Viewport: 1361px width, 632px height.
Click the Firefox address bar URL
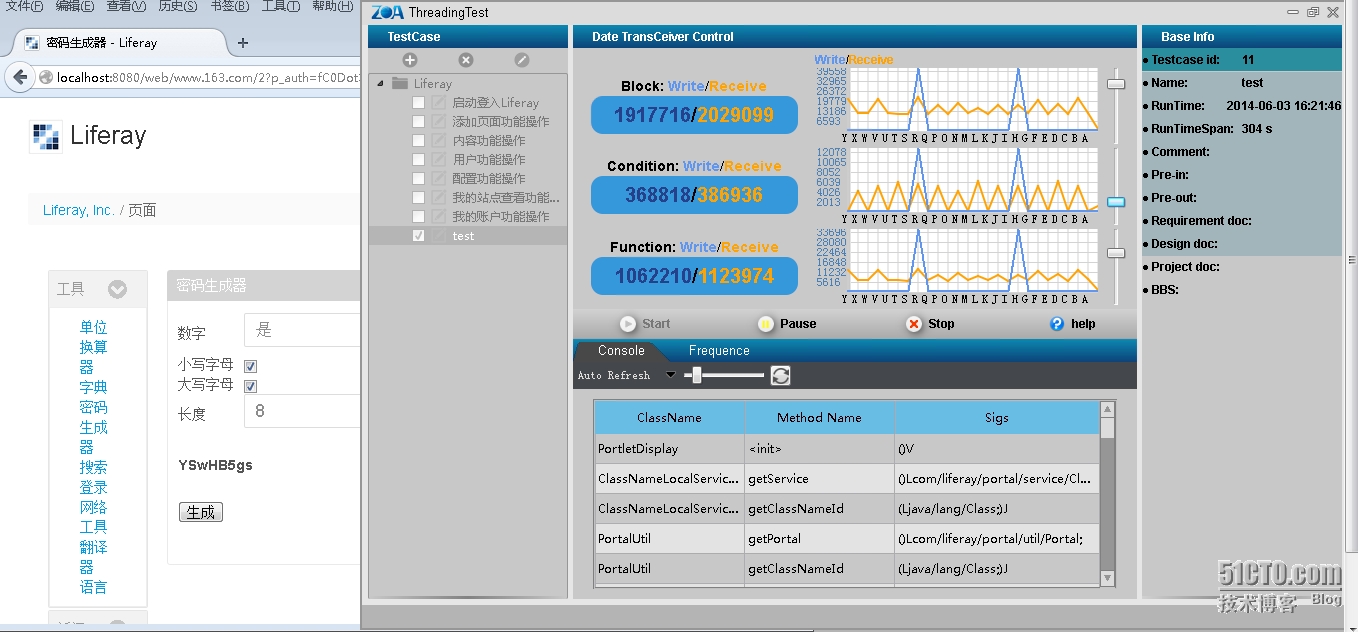point(207,78)
